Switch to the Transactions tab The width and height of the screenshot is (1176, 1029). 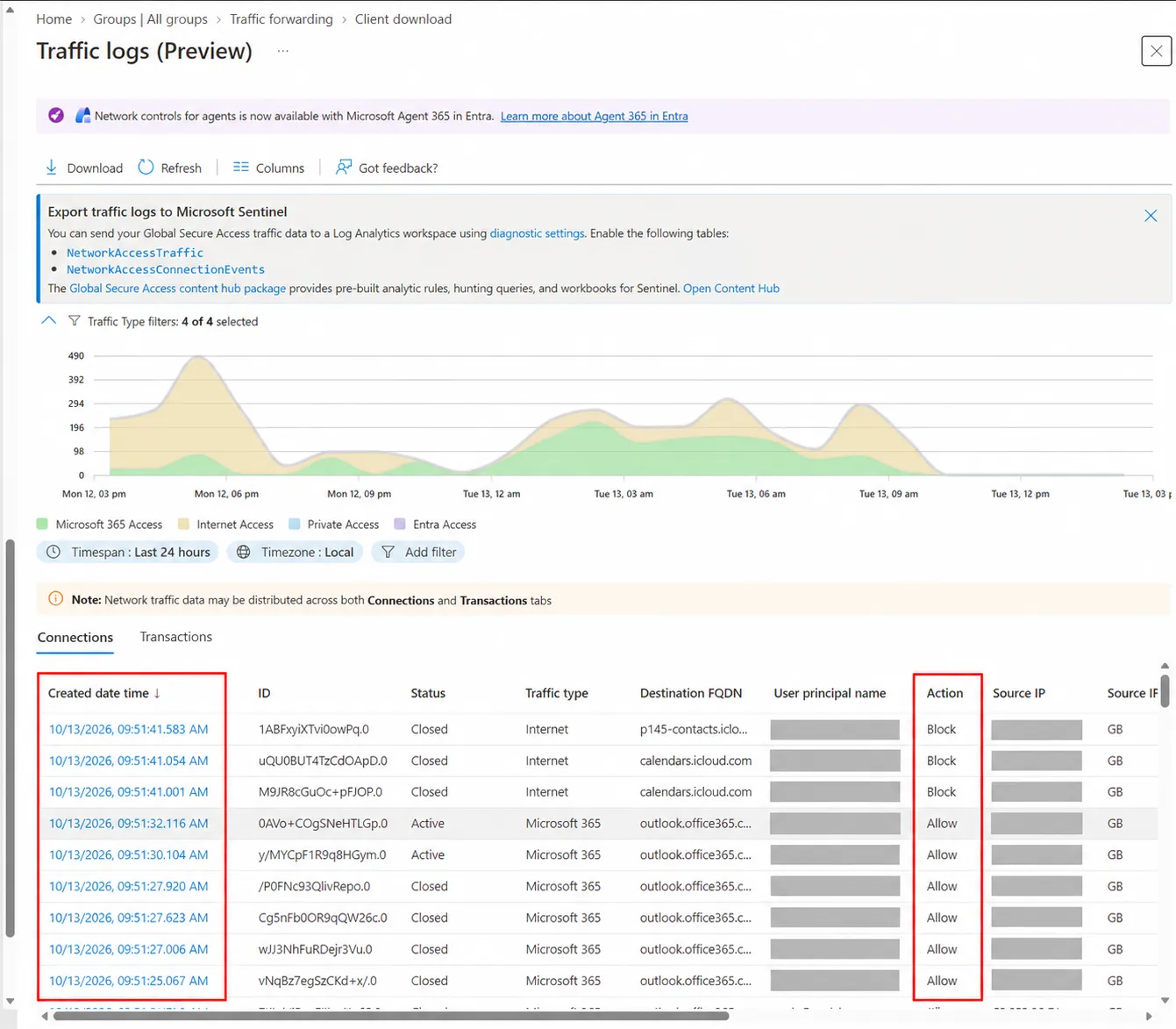[x=176, y=637]
